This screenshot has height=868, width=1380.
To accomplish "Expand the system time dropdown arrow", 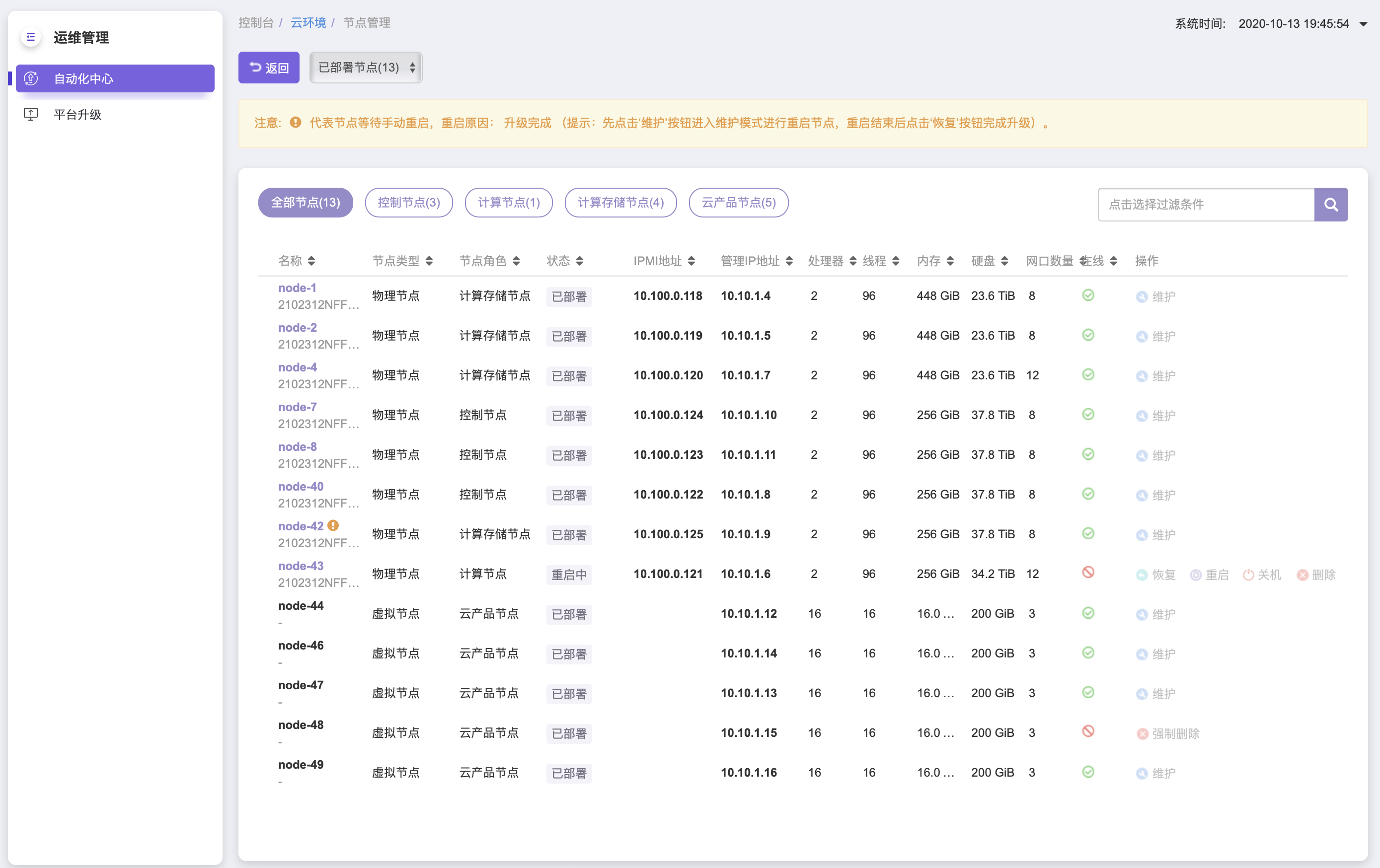I will 1364,24.
